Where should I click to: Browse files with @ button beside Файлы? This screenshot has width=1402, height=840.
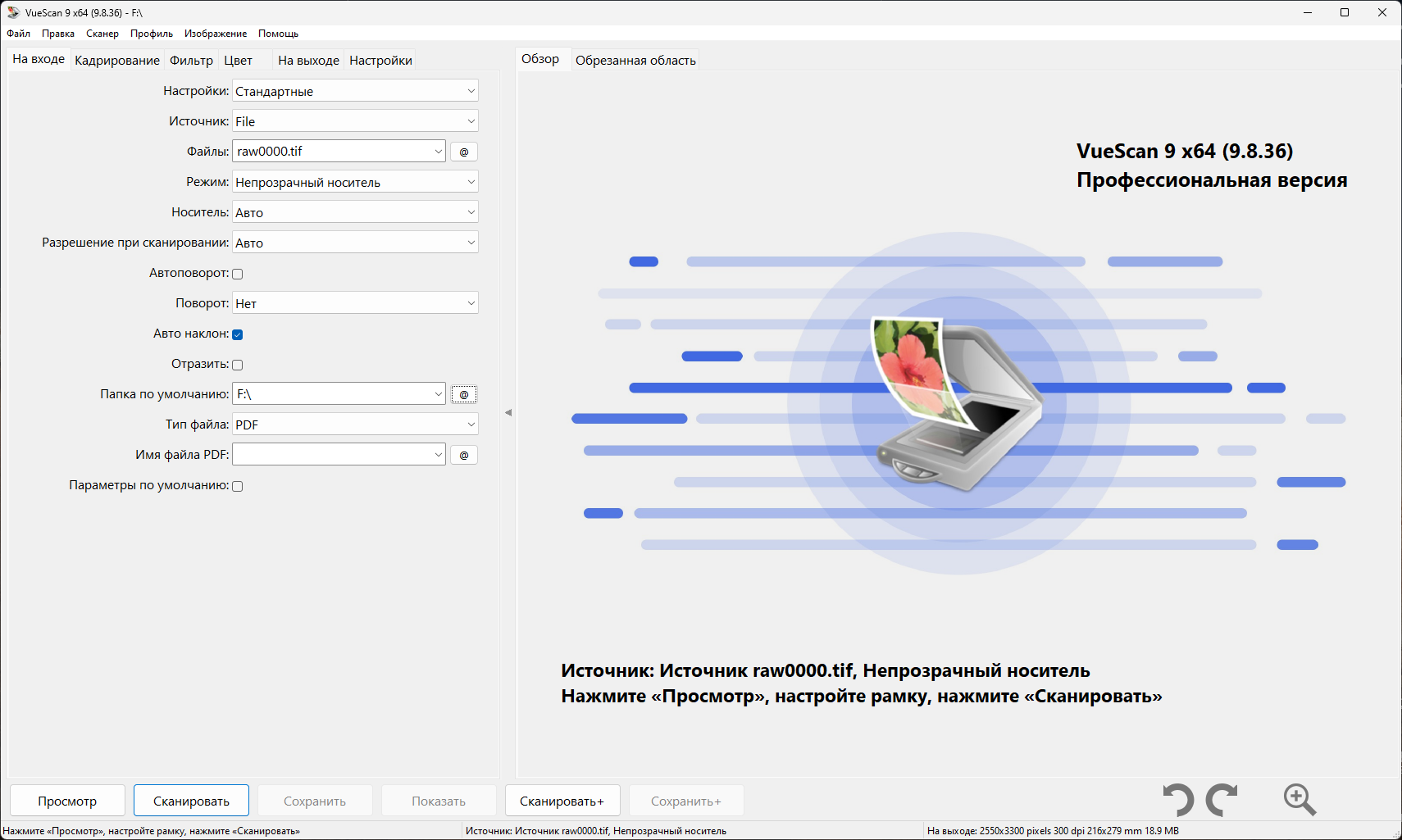coord(464,152)
